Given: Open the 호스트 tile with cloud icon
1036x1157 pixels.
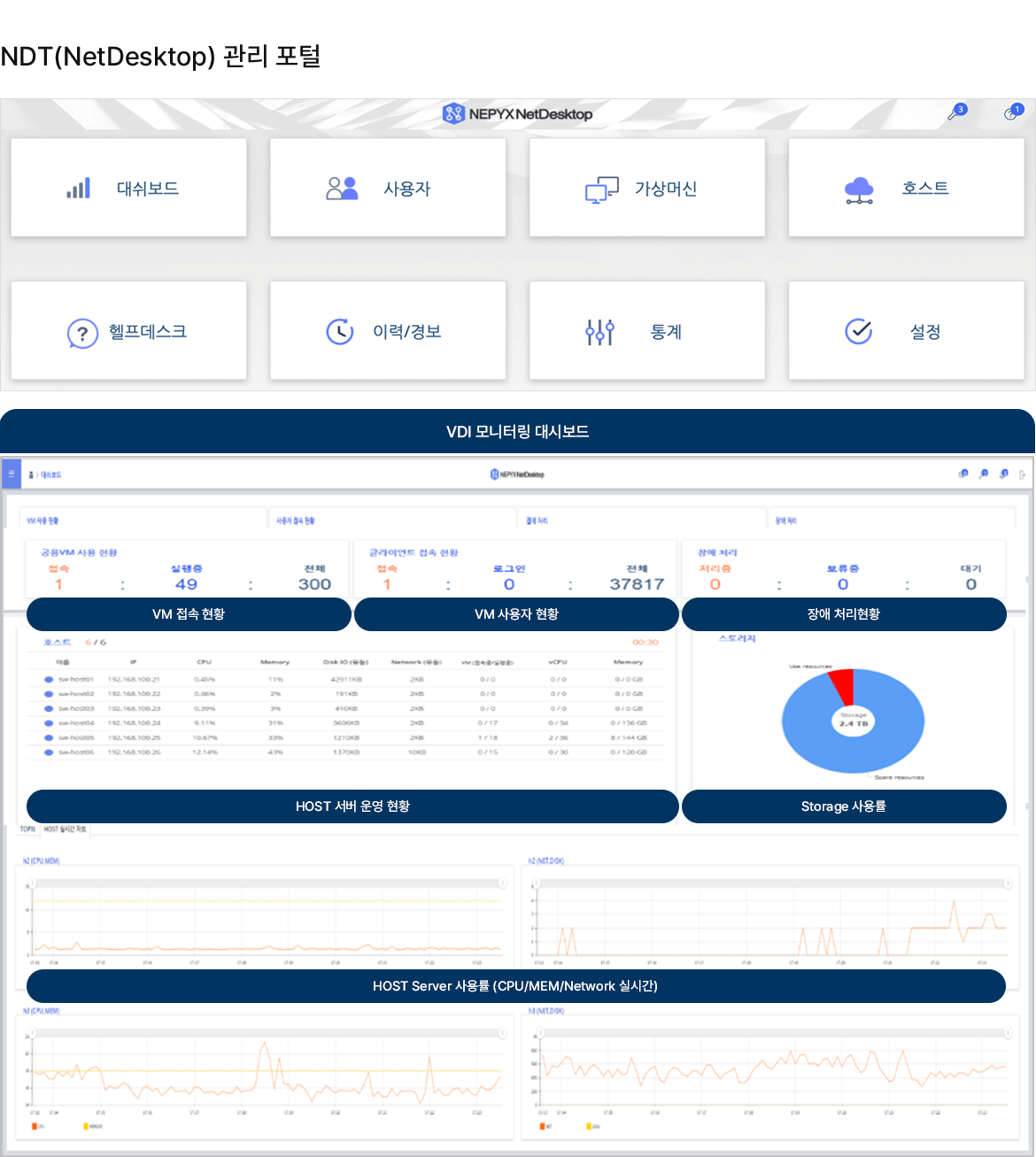Looking at the screenshot, I should 907,188.
